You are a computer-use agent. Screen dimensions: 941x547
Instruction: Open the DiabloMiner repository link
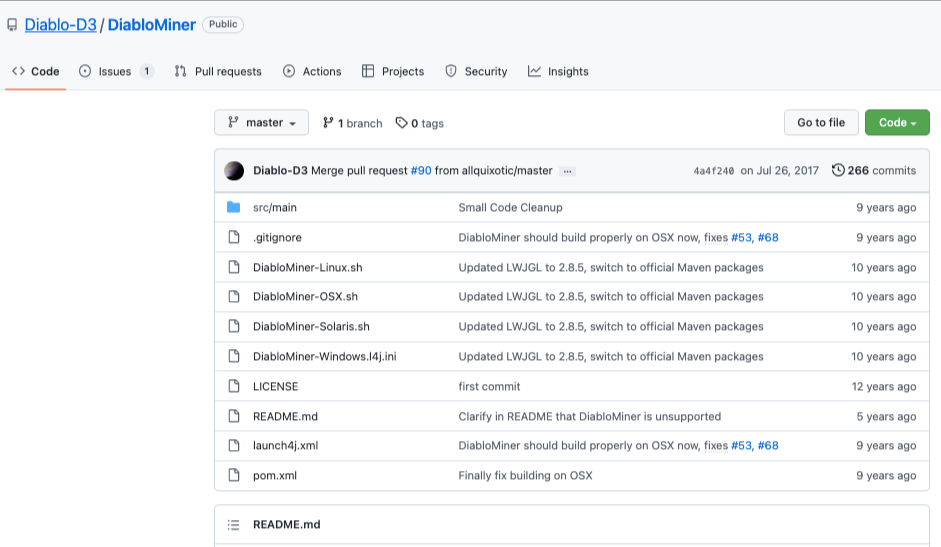tap(152, 25)
